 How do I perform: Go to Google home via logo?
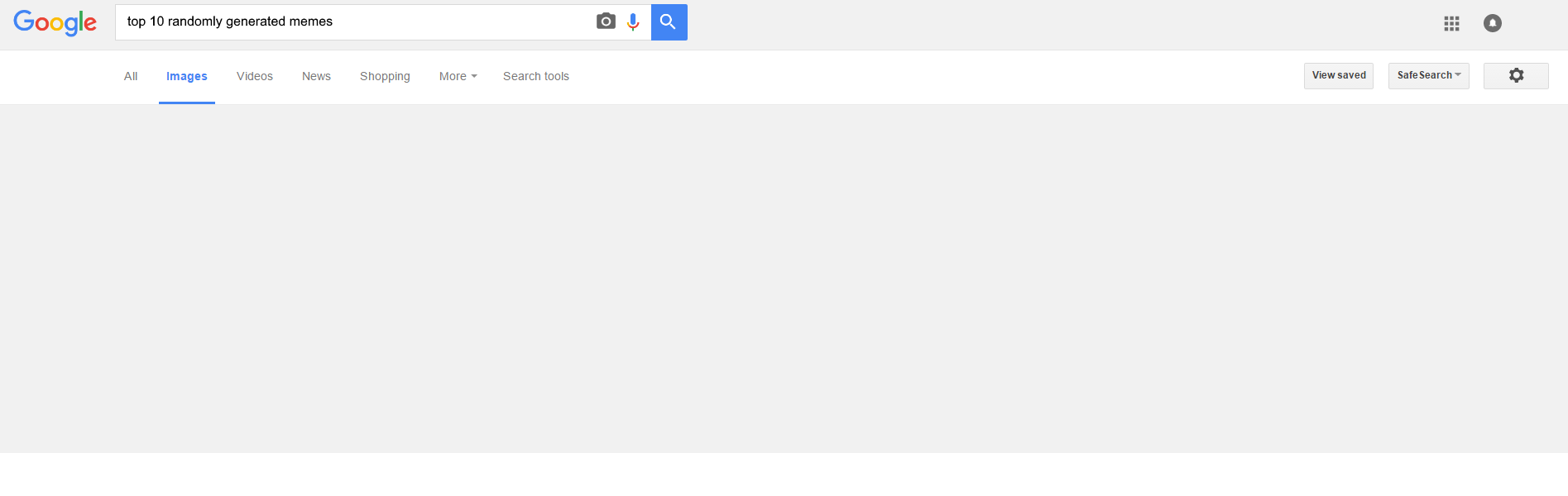click(55, 22)
